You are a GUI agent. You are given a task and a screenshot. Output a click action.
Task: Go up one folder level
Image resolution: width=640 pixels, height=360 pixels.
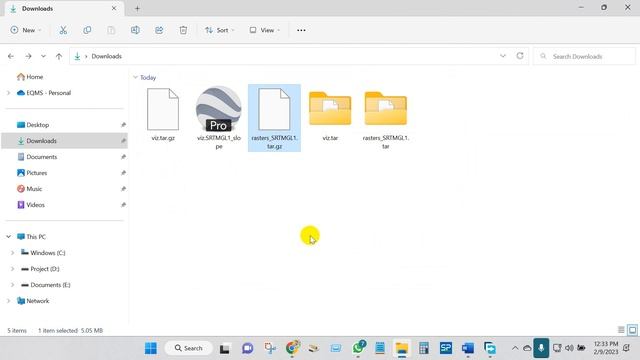click(x=59, y=56)
